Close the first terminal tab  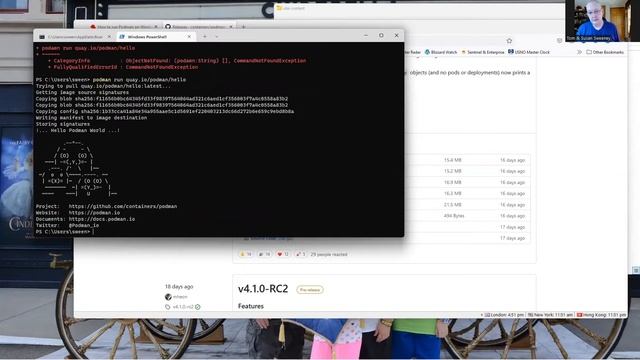pyautogui.click(x=109, y=37)
